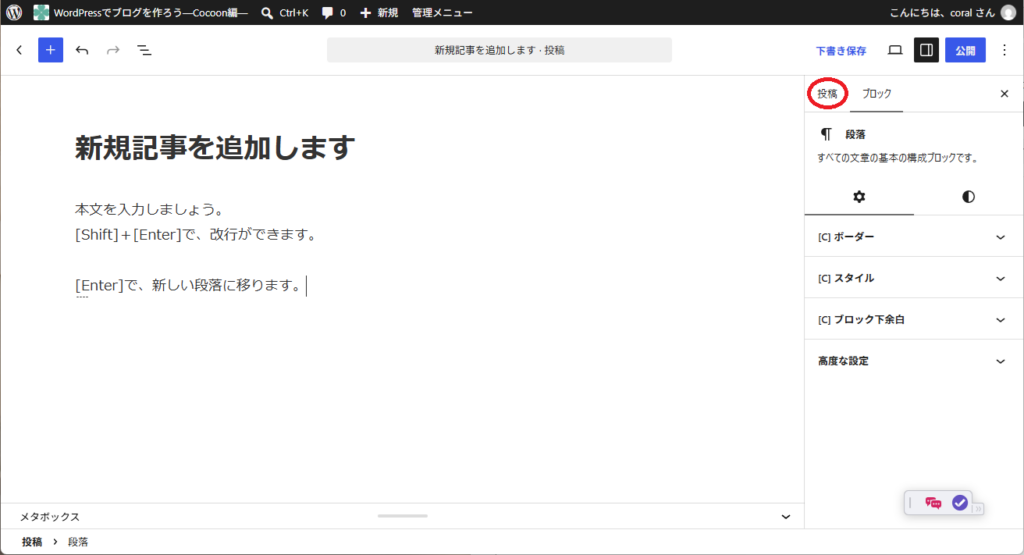The height and width of the screenshot is (555, 1024).
Task: Undo the last edit
Action: [x=82, y=50]
